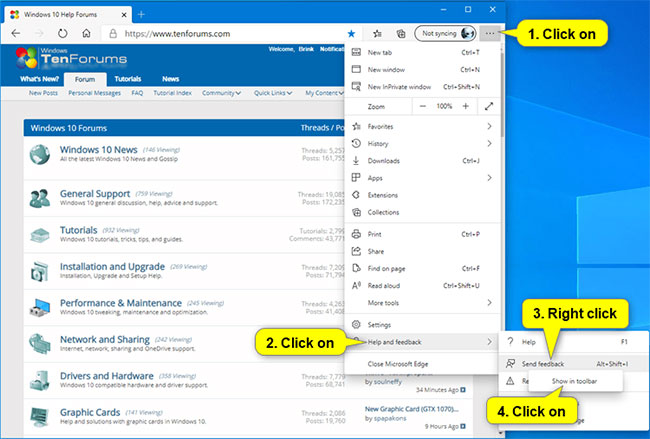Expand the Quick Links dropdown
Image resolution: width=650 pixels, height=439 pixels.
point(273,93)
